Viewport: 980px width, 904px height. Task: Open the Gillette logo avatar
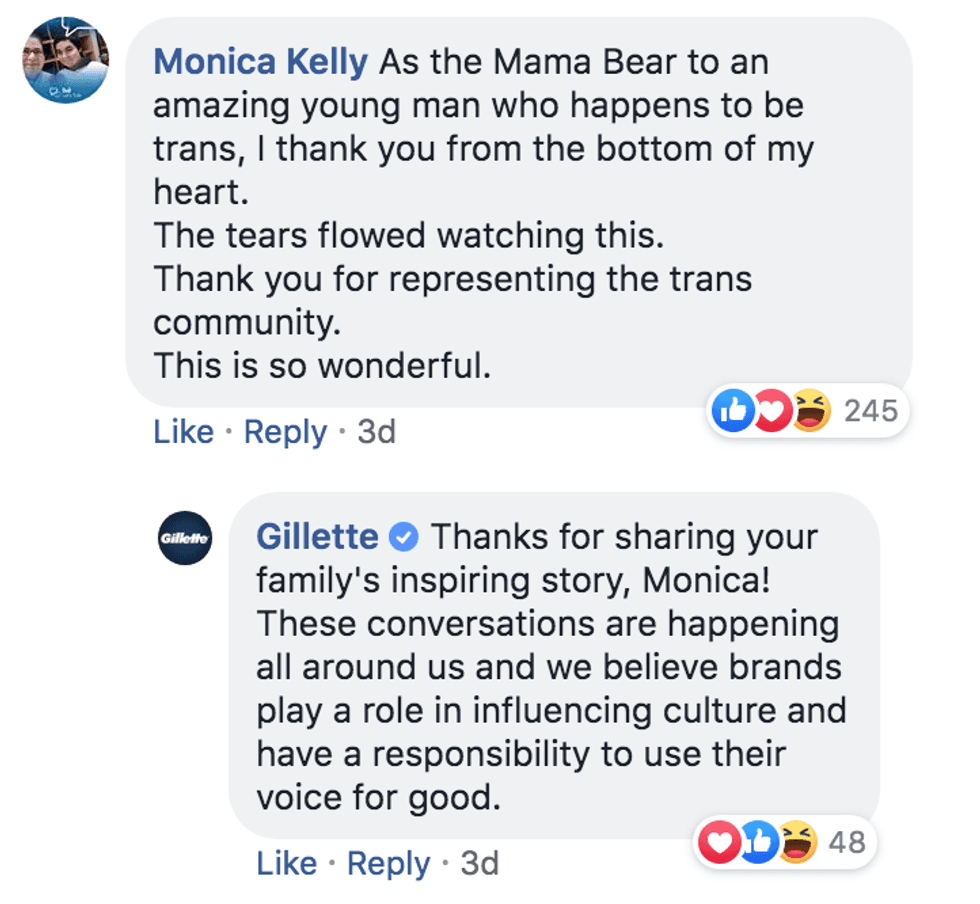click(x=185, y=538)
